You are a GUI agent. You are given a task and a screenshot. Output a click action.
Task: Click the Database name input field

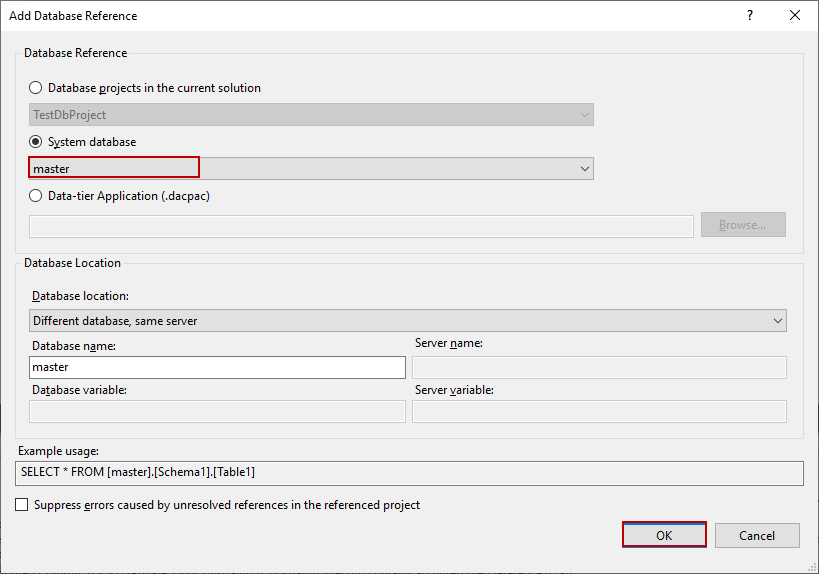[x=217, y=367]
